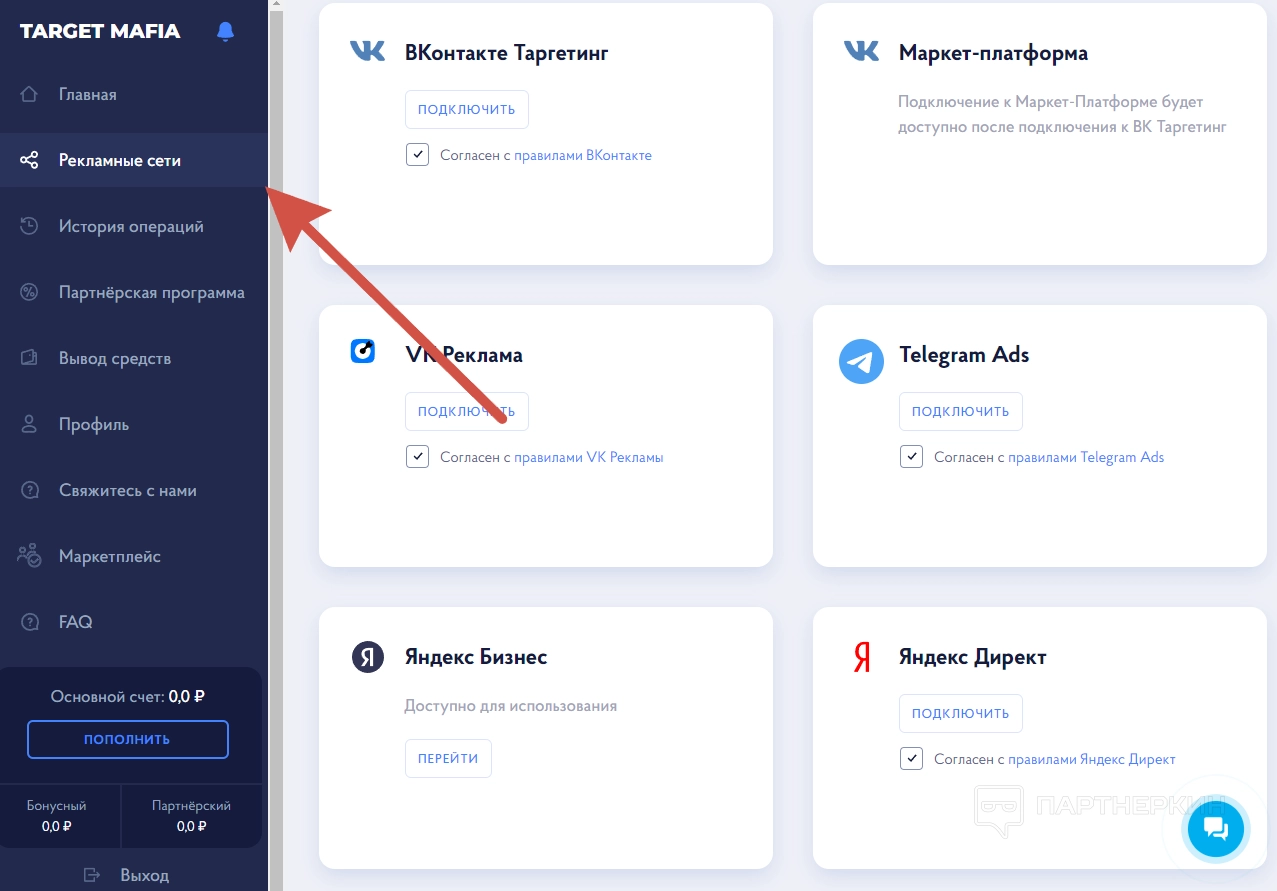Click the ВКонтакте Таргетинг card title
1277x891 pixels.
click(507, 53)
